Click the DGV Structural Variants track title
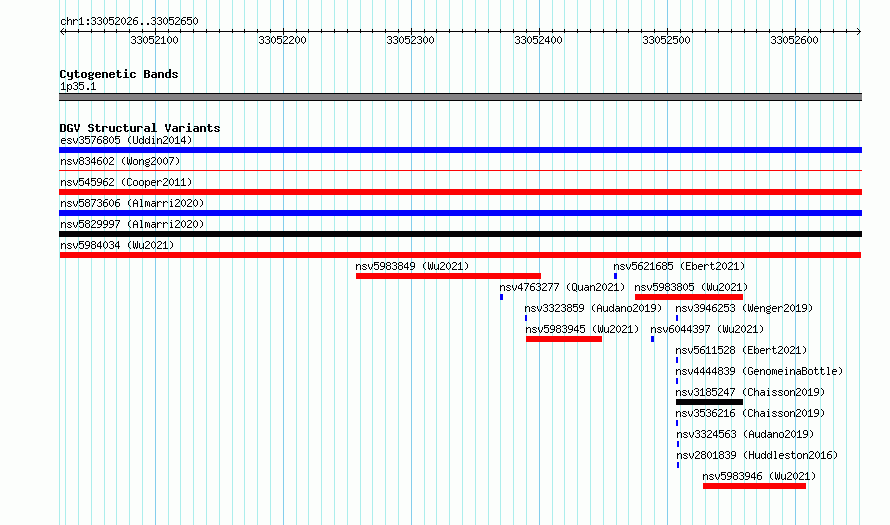Screen dimensions: 890x525 click(x=140, y=128)
